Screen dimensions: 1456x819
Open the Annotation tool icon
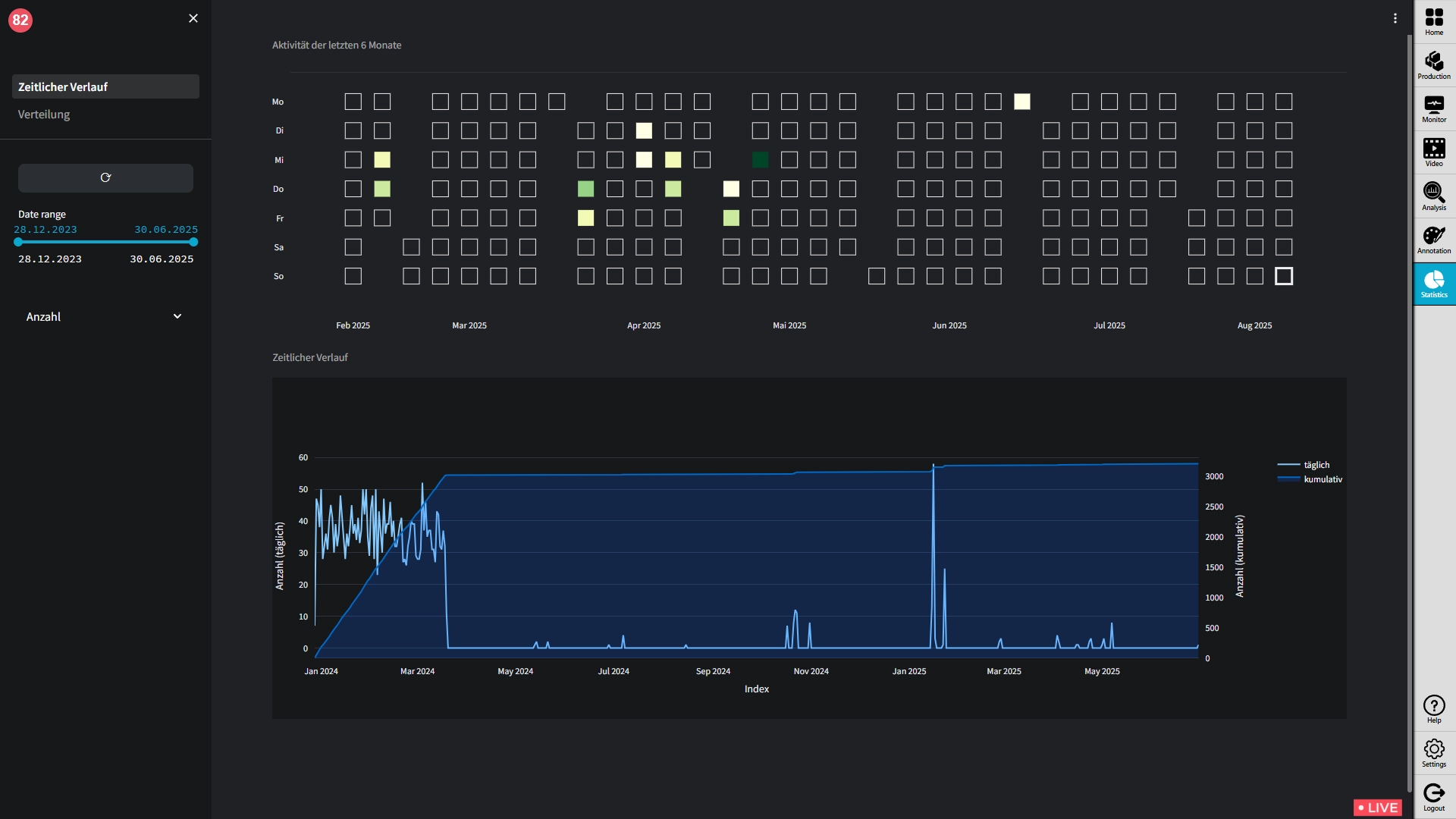1434,238
